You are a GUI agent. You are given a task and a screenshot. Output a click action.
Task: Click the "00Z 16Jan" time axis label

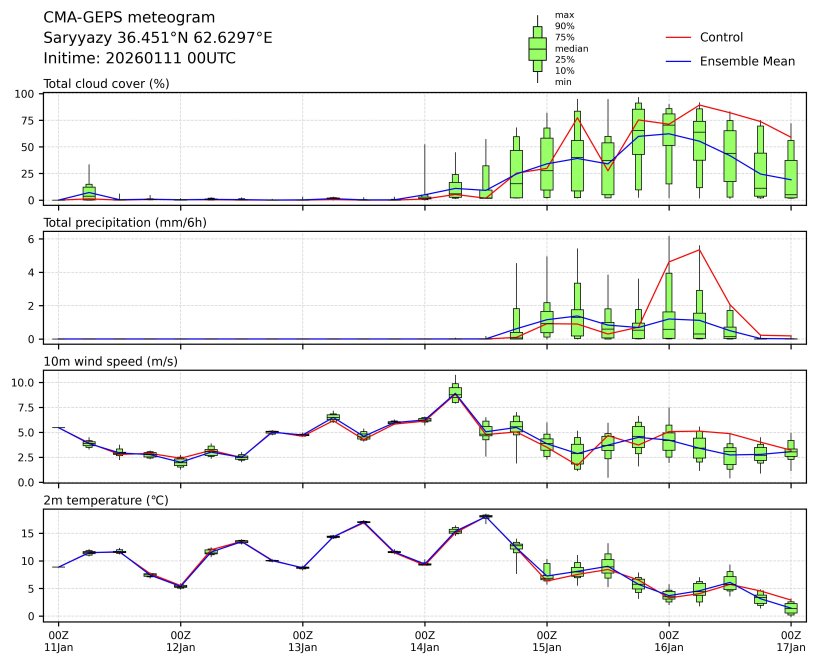669,642
